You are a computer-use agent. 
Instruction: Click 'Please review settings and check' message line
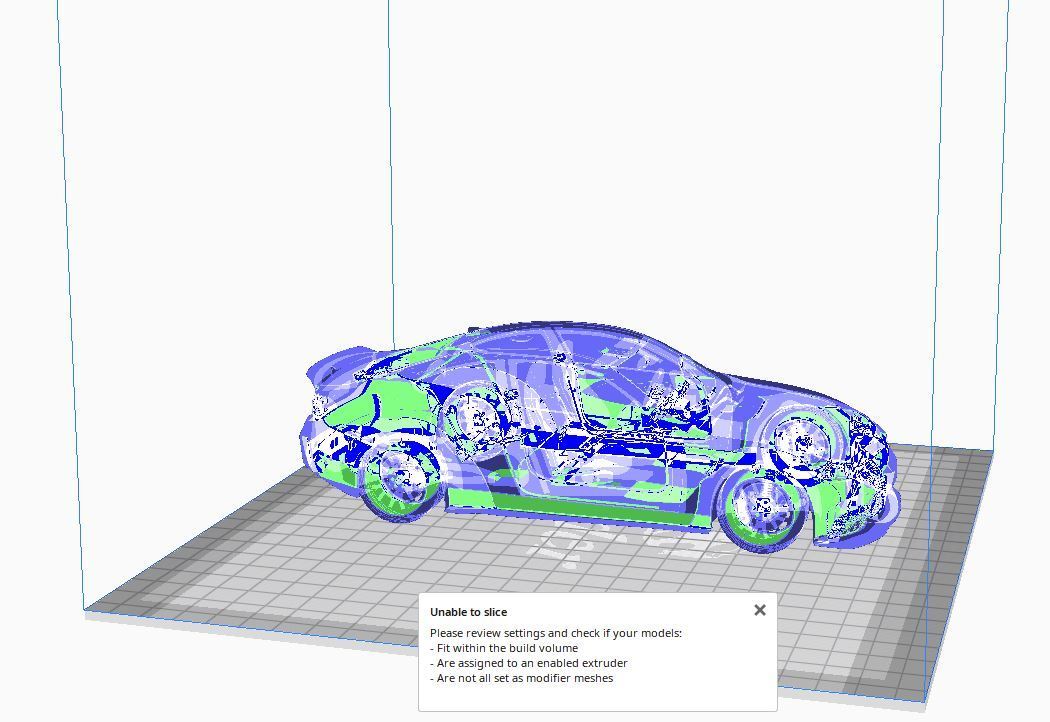click(556, 633)
